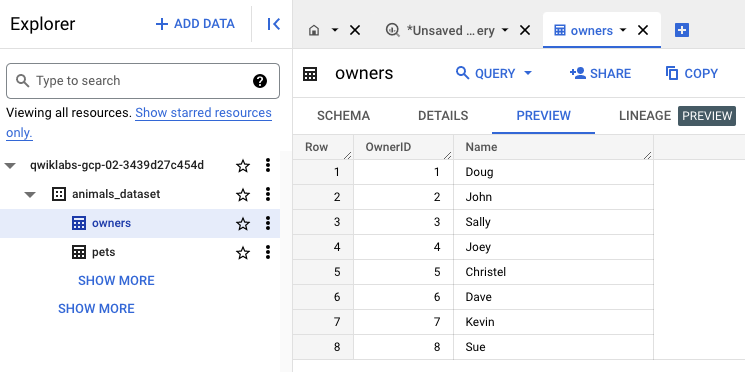Star the qwiklabs-gcp-02-3439d27c454d project
Image resolution: width=745 pixels, height=372 pixels.
click(x=243, y=166)
